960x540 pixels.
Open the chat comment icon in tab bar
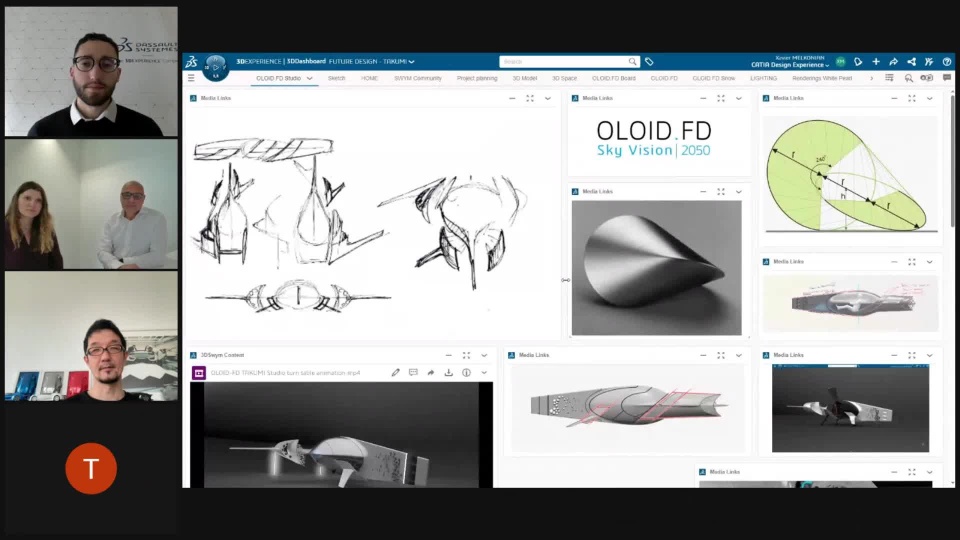click(947, 78)
